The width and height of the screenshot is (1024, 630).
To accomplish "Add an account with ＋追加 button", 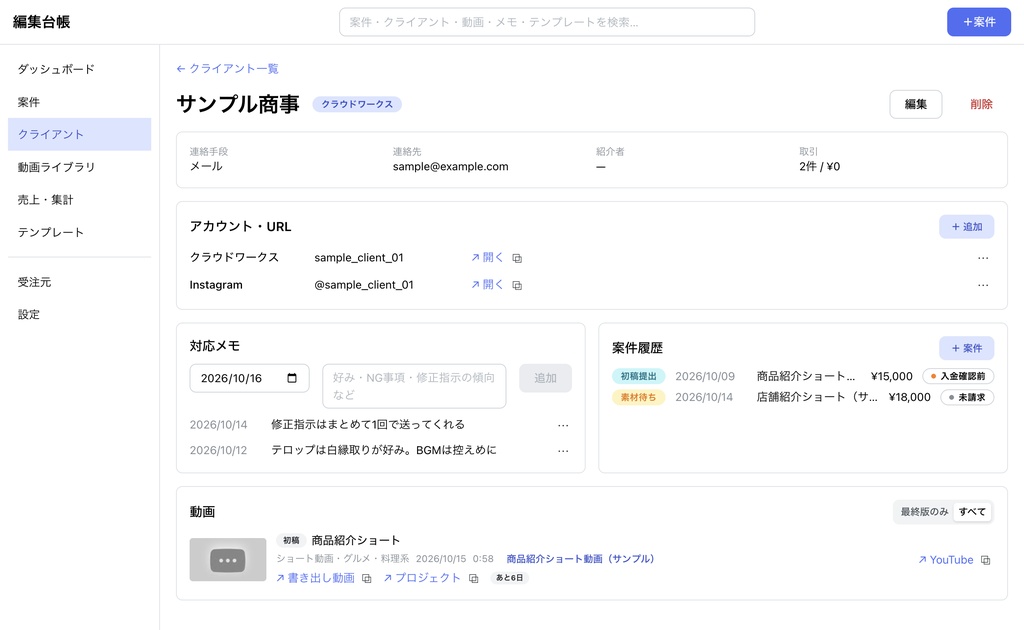I will (967, 227).
